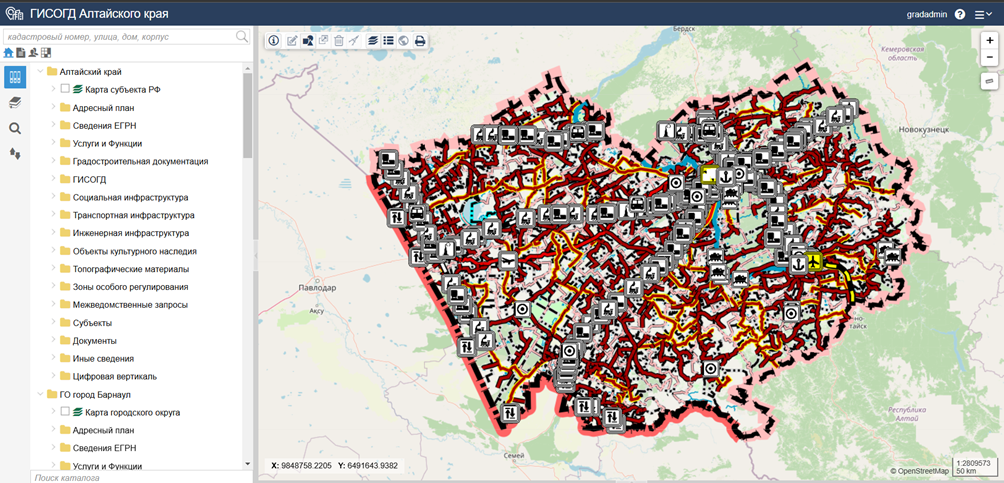Viewport: 1004px width, 483px height.
Task: Click the X Y coordinates readout
Action: pyautogui.click(x=335, y=465)
